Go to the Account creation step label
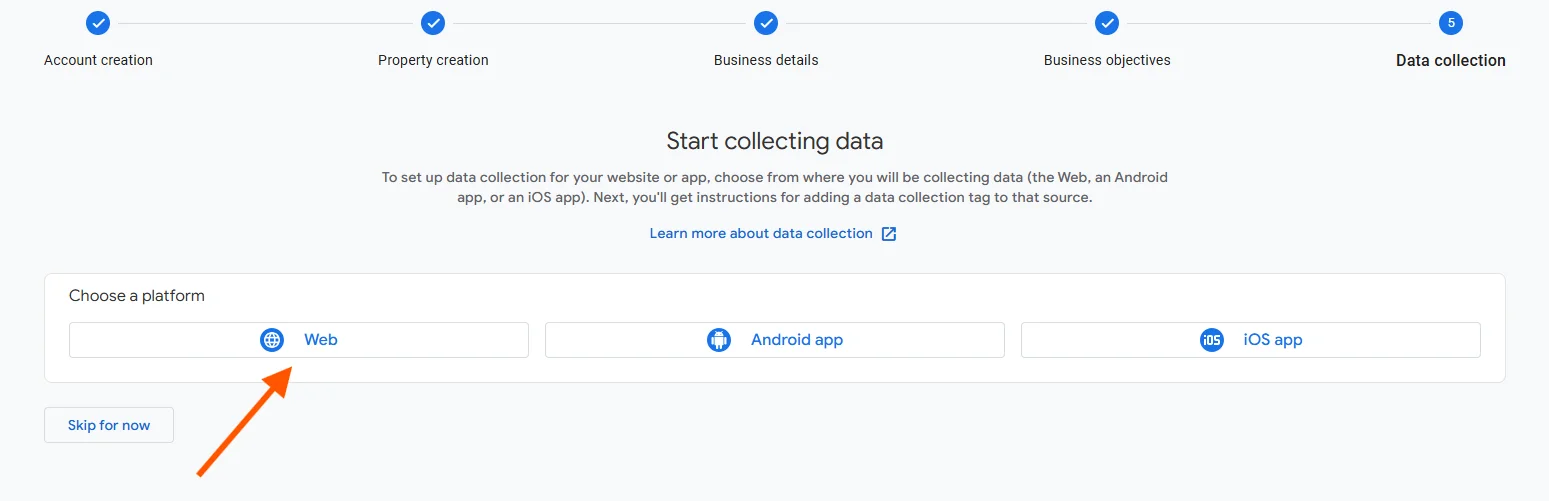Viewport: 1549px width, 501px height. [x=98, y=60]
